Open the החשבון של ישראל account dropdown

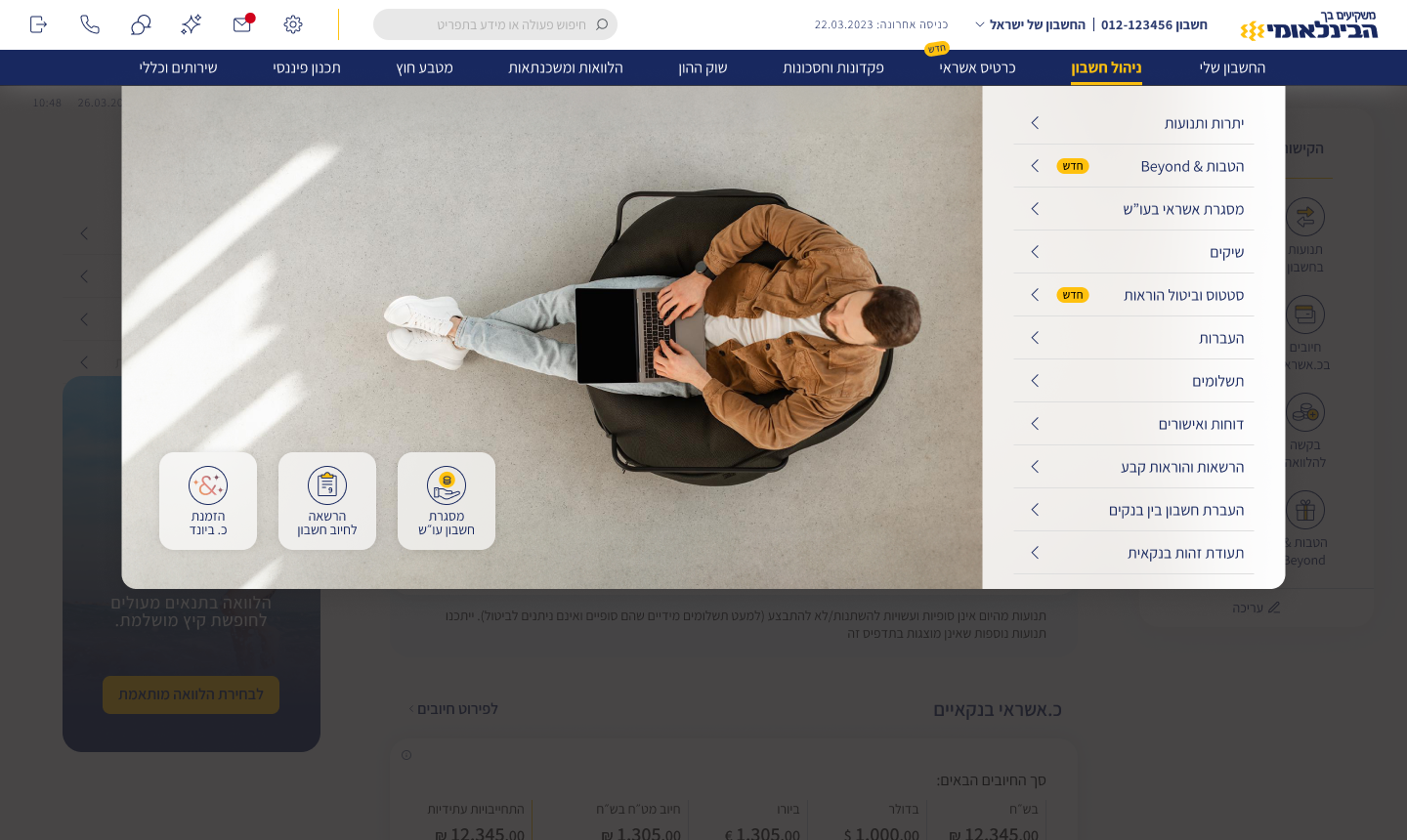click(1030, 24)
